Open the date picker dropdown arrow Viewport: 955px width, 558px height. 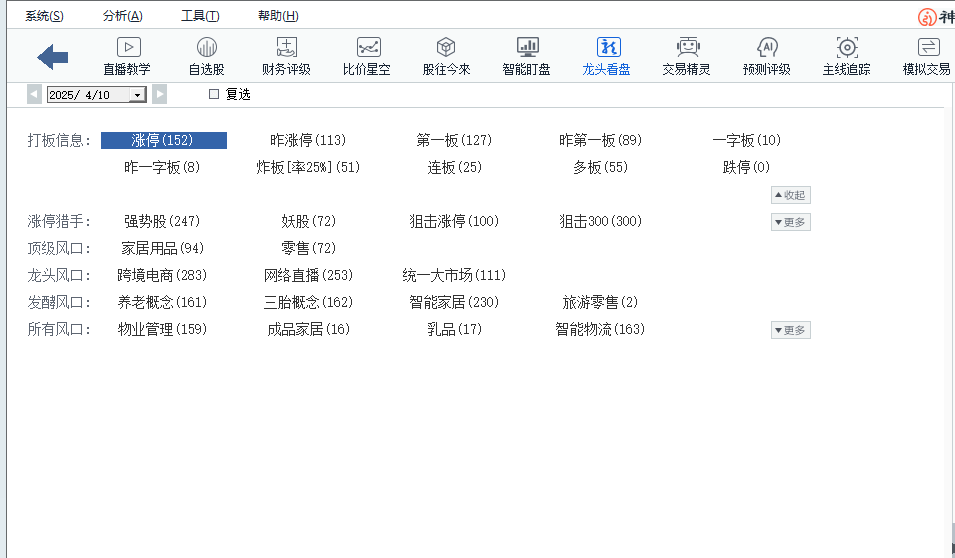[137, 95]
